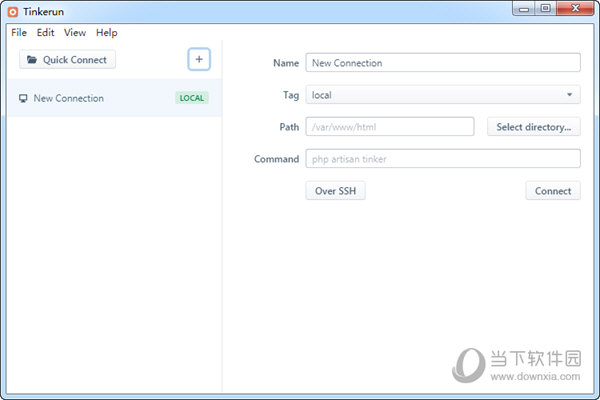This screenshot has height=400, width=600.
Task: Minimize the Tinkerun window
Action: tap(524, 9)
